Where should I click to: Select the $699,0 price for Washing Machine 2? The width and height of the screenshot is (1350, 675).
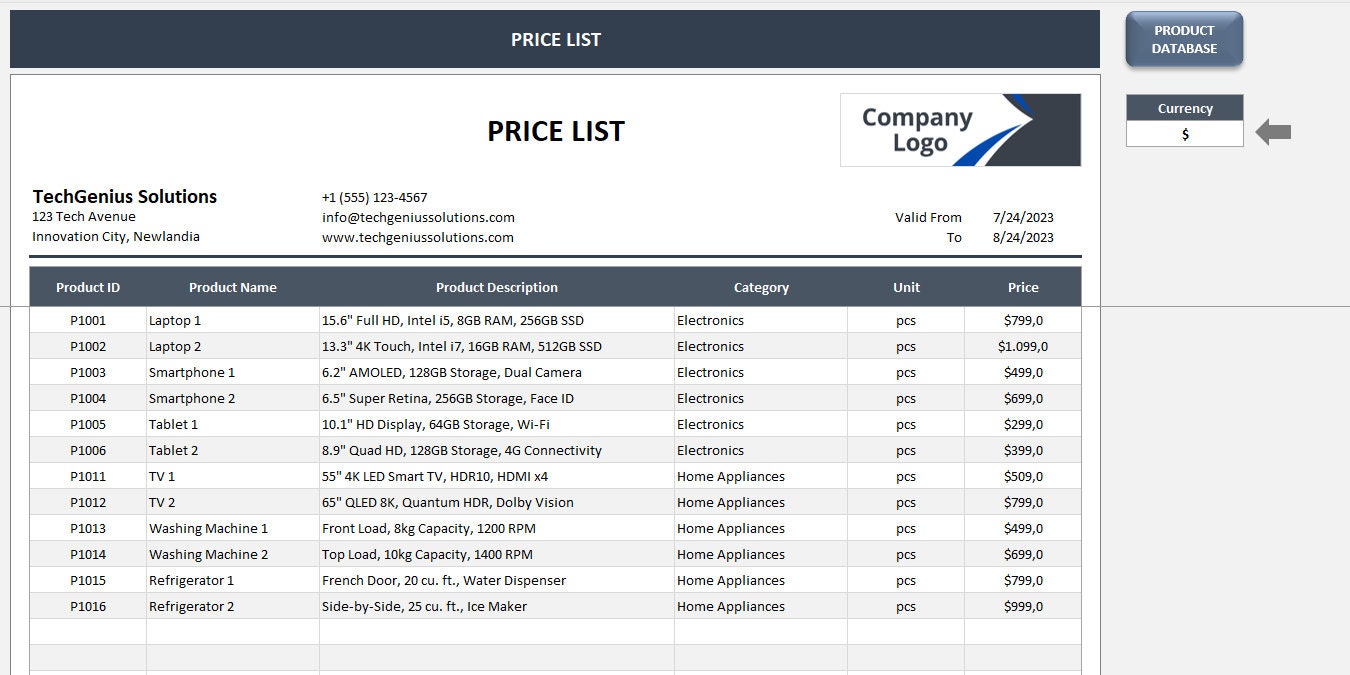[x=1023, y=554]
